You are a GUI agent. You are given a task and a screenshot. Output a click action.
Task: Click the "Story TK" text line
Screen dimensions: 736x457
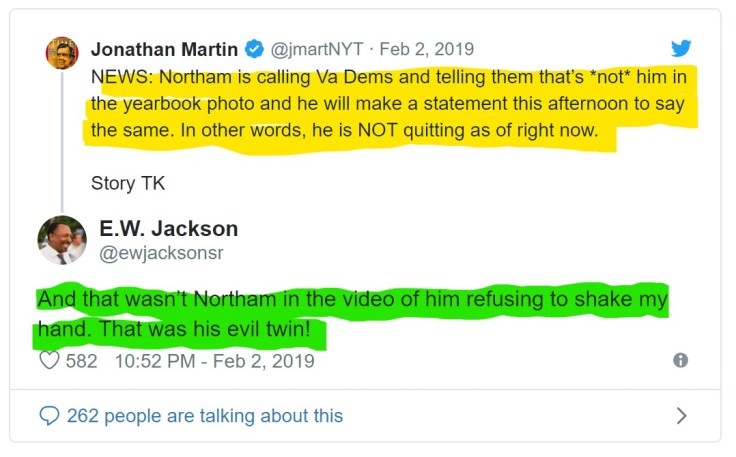(128, 183)
